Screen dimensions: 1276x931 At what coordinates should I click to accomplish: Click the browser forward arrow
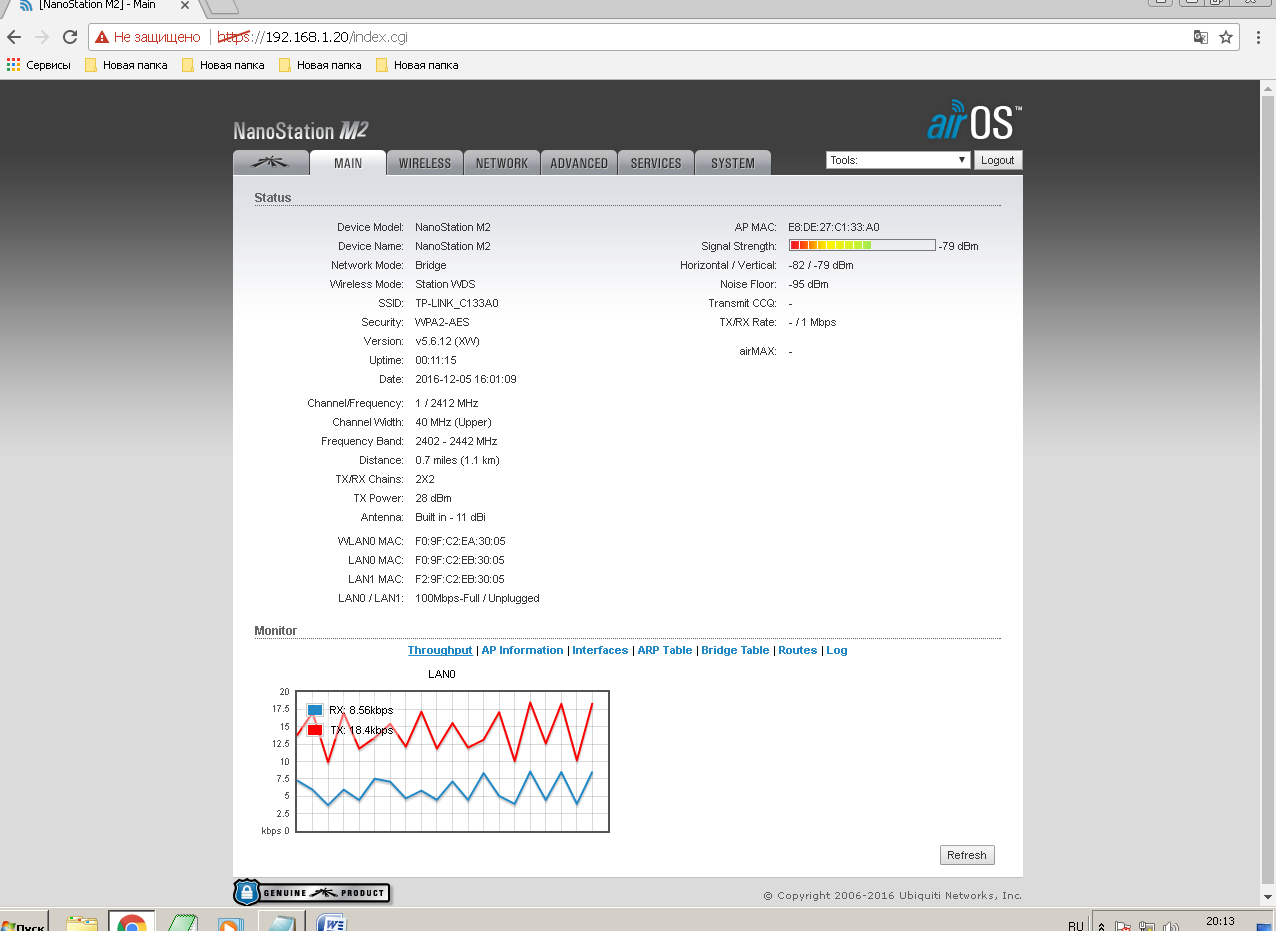coord(42,37)
